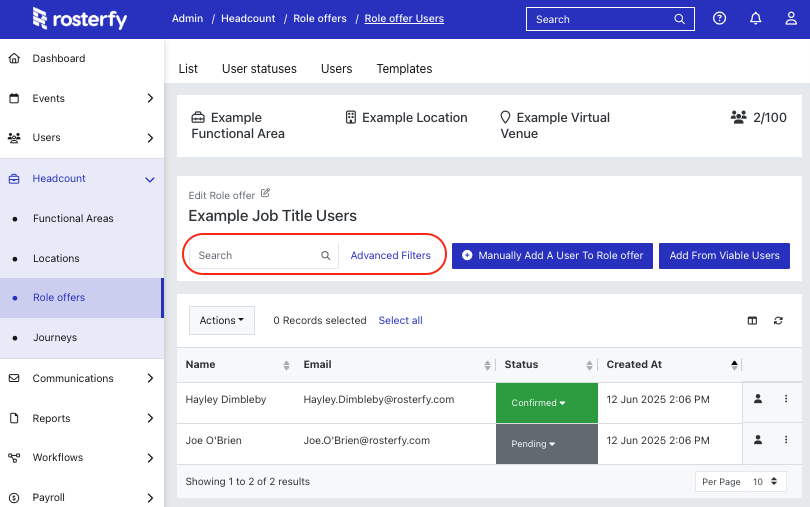Switch to the Templates tab
The width and height of the screenshot is (810, 507).
pyautogui.click(x=404, y=69)
